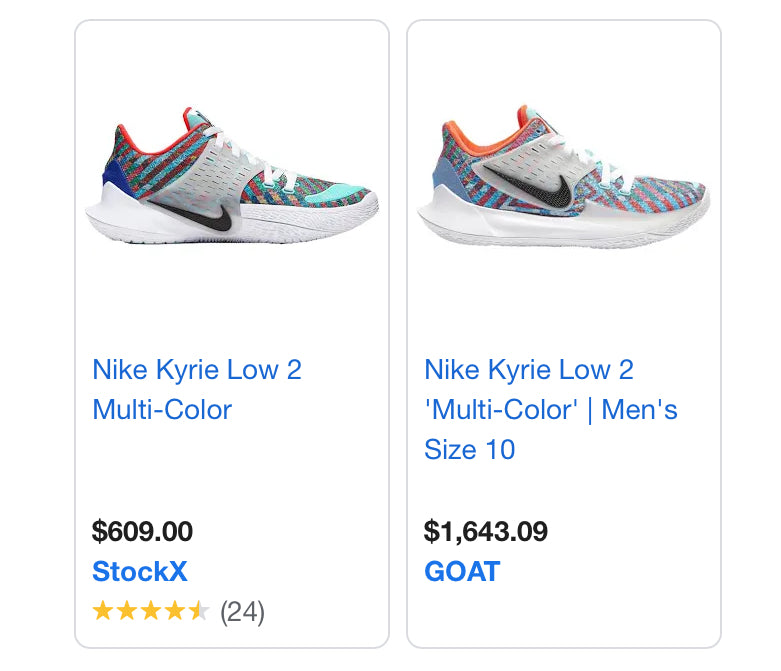Click the StockX seller link
Viewport: 781px width, 671px height.
click(x=139, y=571)
